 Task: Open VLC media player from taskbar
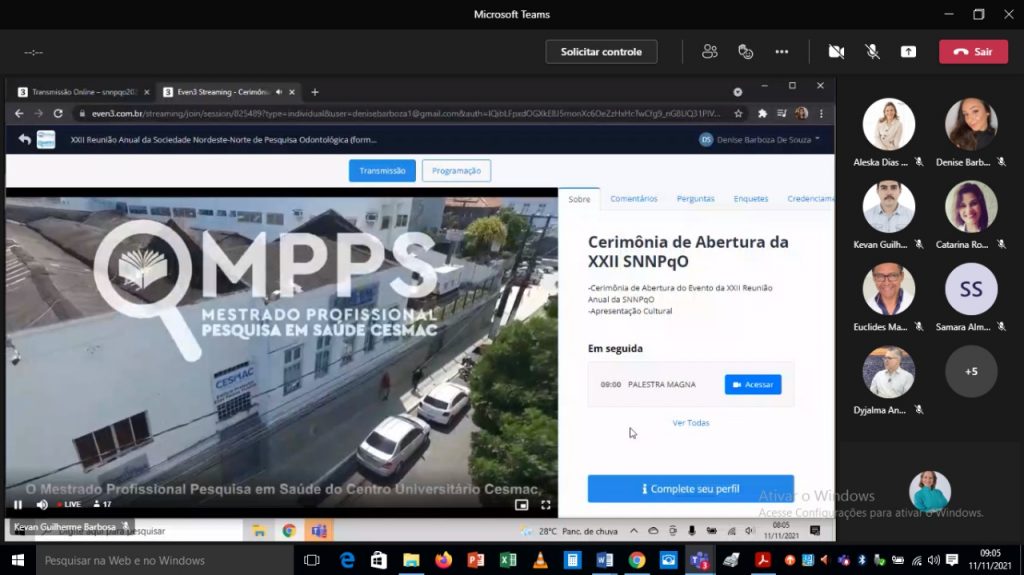click(540, 560)
